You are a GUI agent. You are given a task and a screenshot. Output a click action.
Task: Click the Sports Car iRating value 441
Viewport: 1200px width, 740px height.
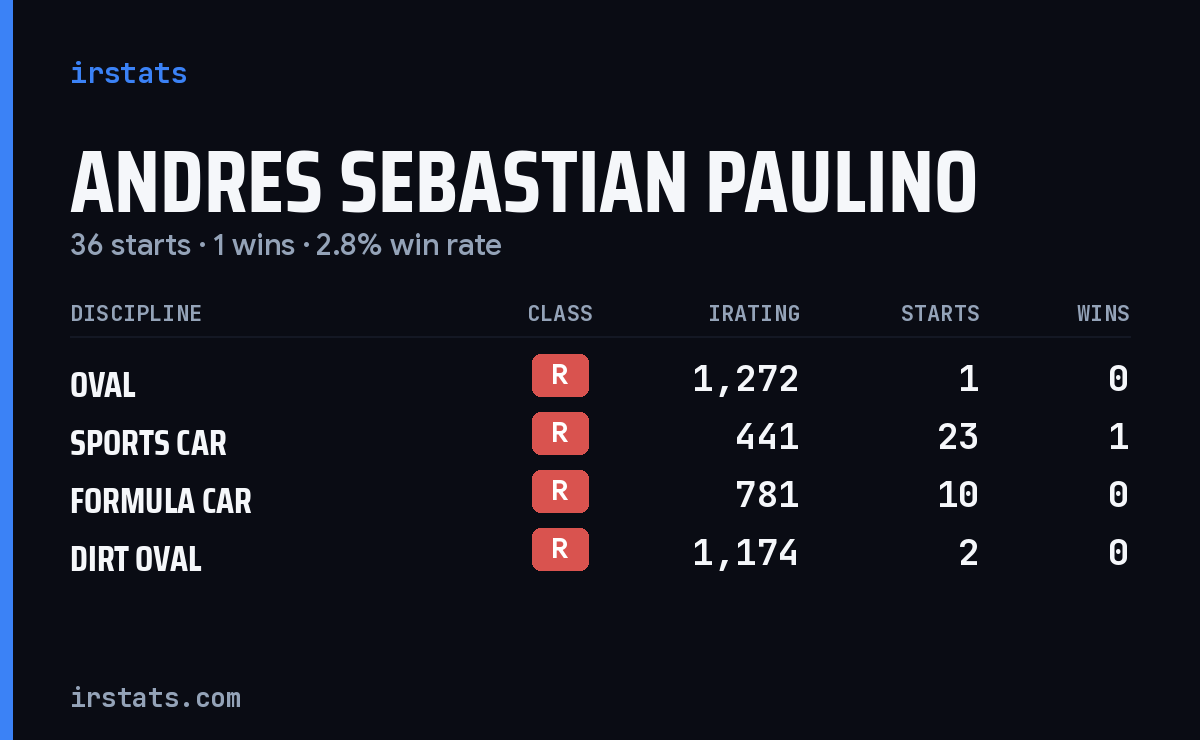coord(767,437)
